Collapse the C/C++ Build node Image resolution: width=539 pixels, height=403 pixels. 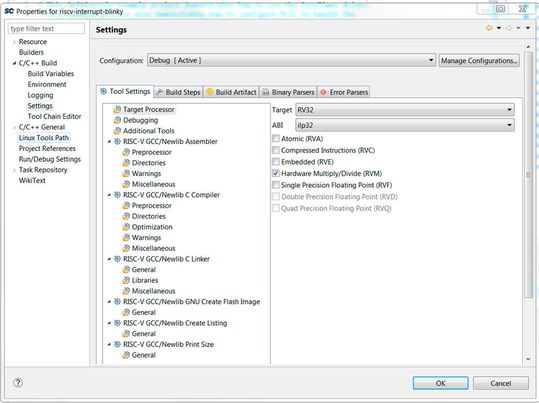pos(14,63)
